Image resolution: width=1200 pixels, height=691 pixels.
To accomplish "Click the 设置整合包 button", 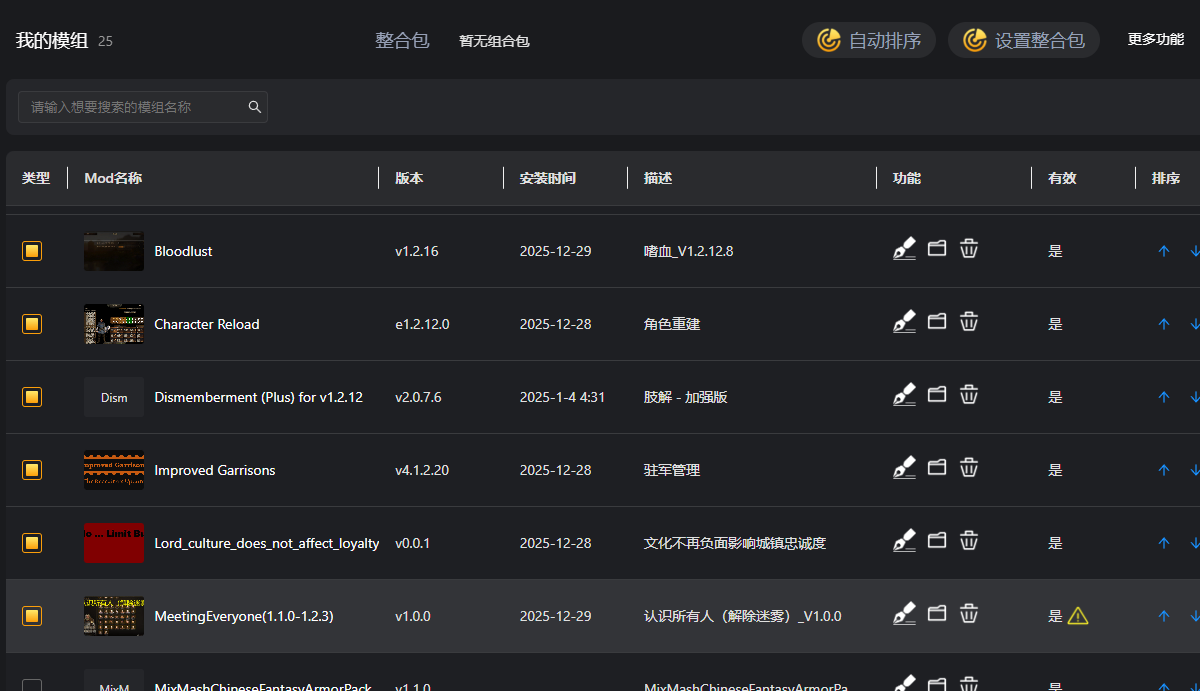I will coord(1023,40).
